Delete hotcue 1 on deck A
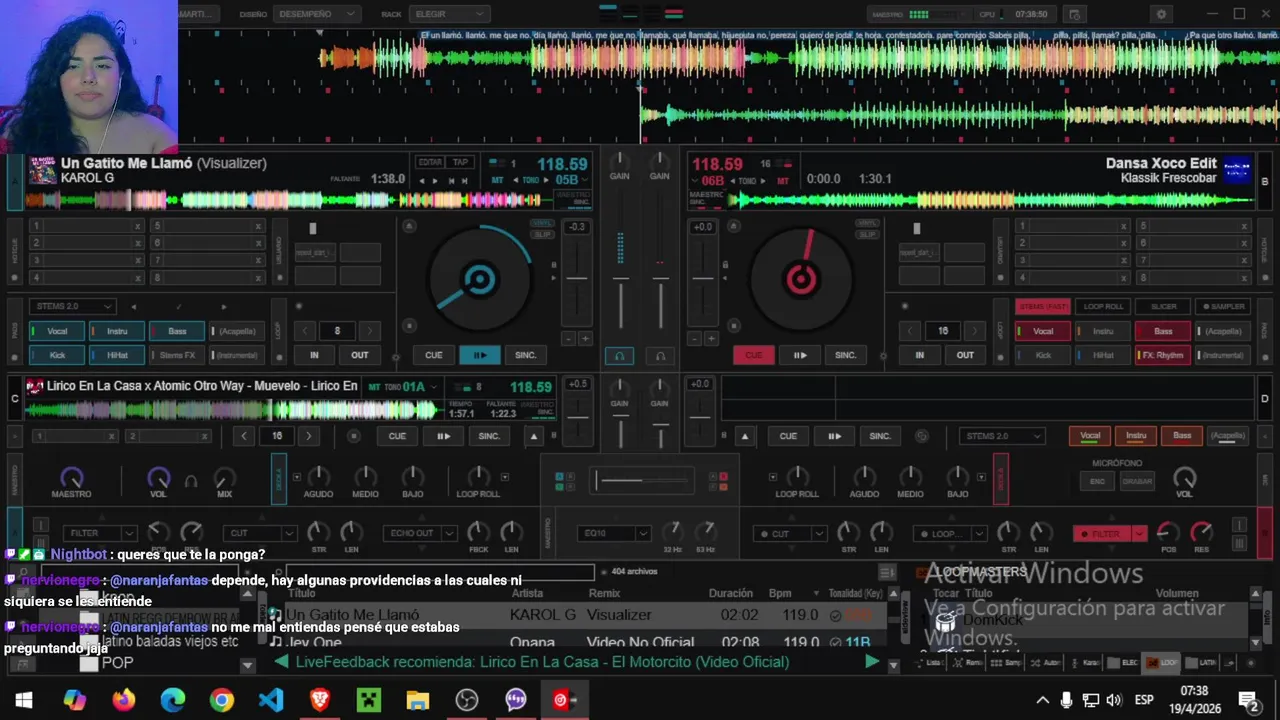This screenshot has width=1280, height=720. coord(137,226)
